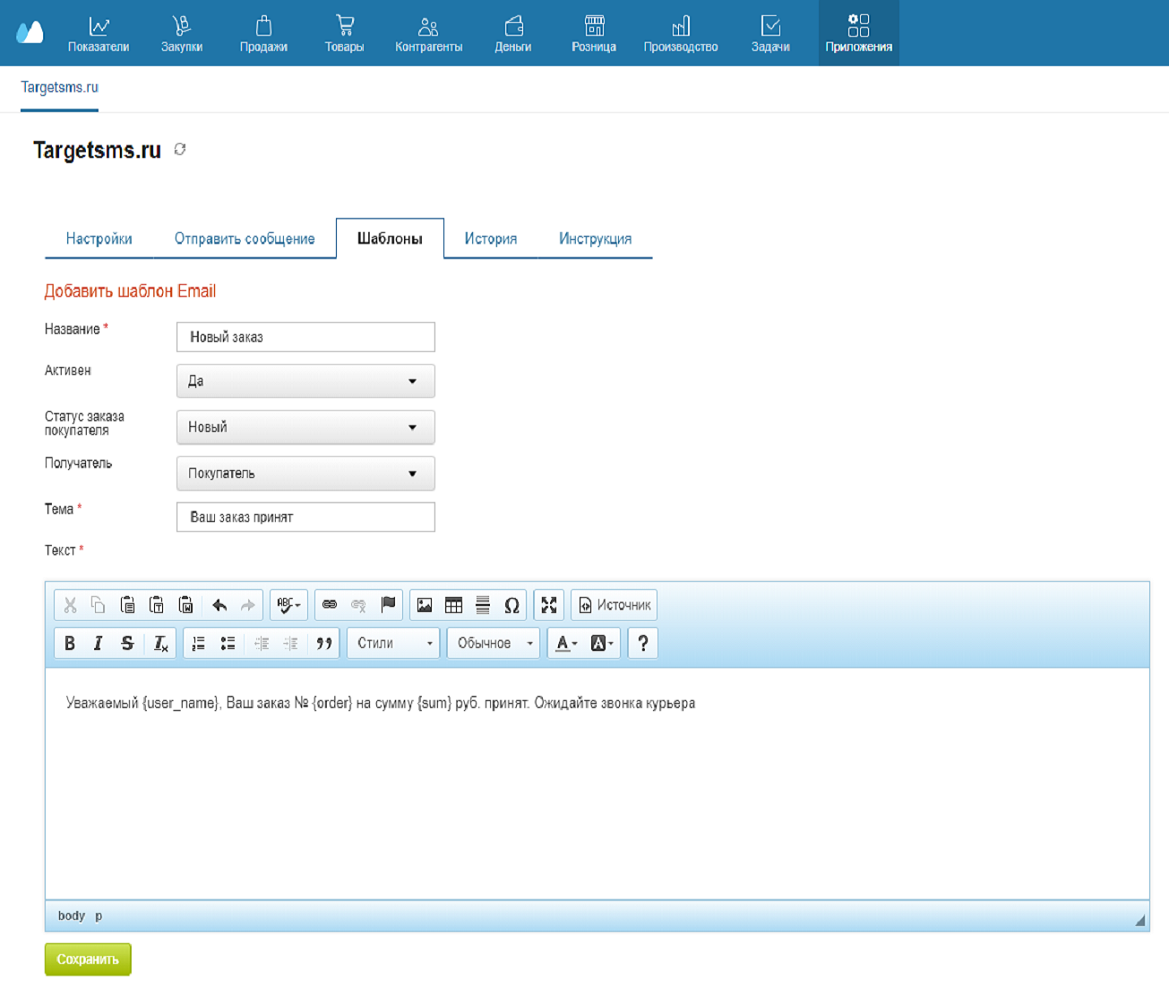Screen dimensions: 1169x986
Task: Switch to the Настройки tab
Action: (98, 238)
